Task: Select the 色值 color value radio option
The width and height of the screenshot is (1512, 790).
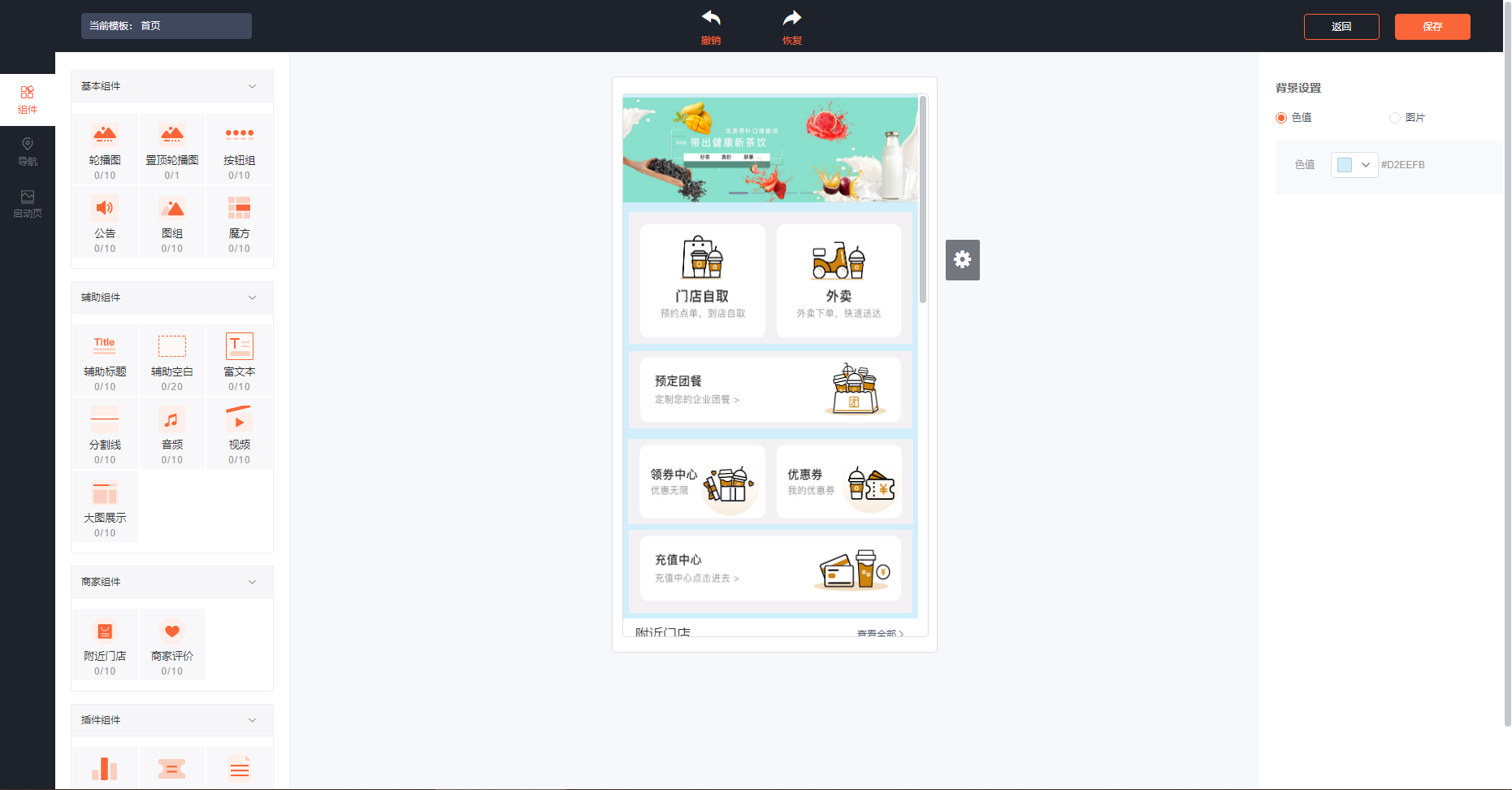Action: pyautogui.click(x=1280, y=117)
